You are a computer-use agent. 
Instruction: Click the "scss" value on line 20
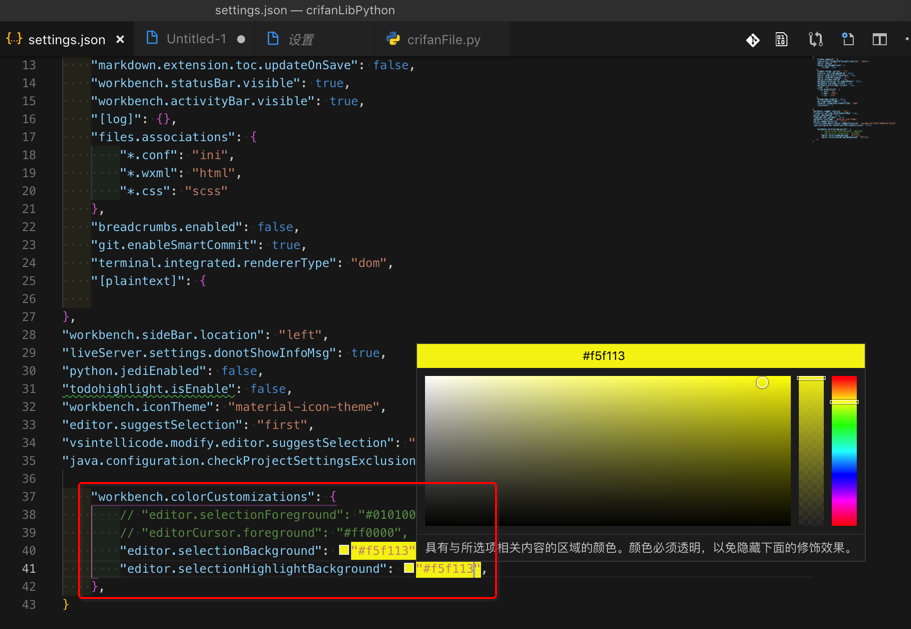click(x=206, y=191)
